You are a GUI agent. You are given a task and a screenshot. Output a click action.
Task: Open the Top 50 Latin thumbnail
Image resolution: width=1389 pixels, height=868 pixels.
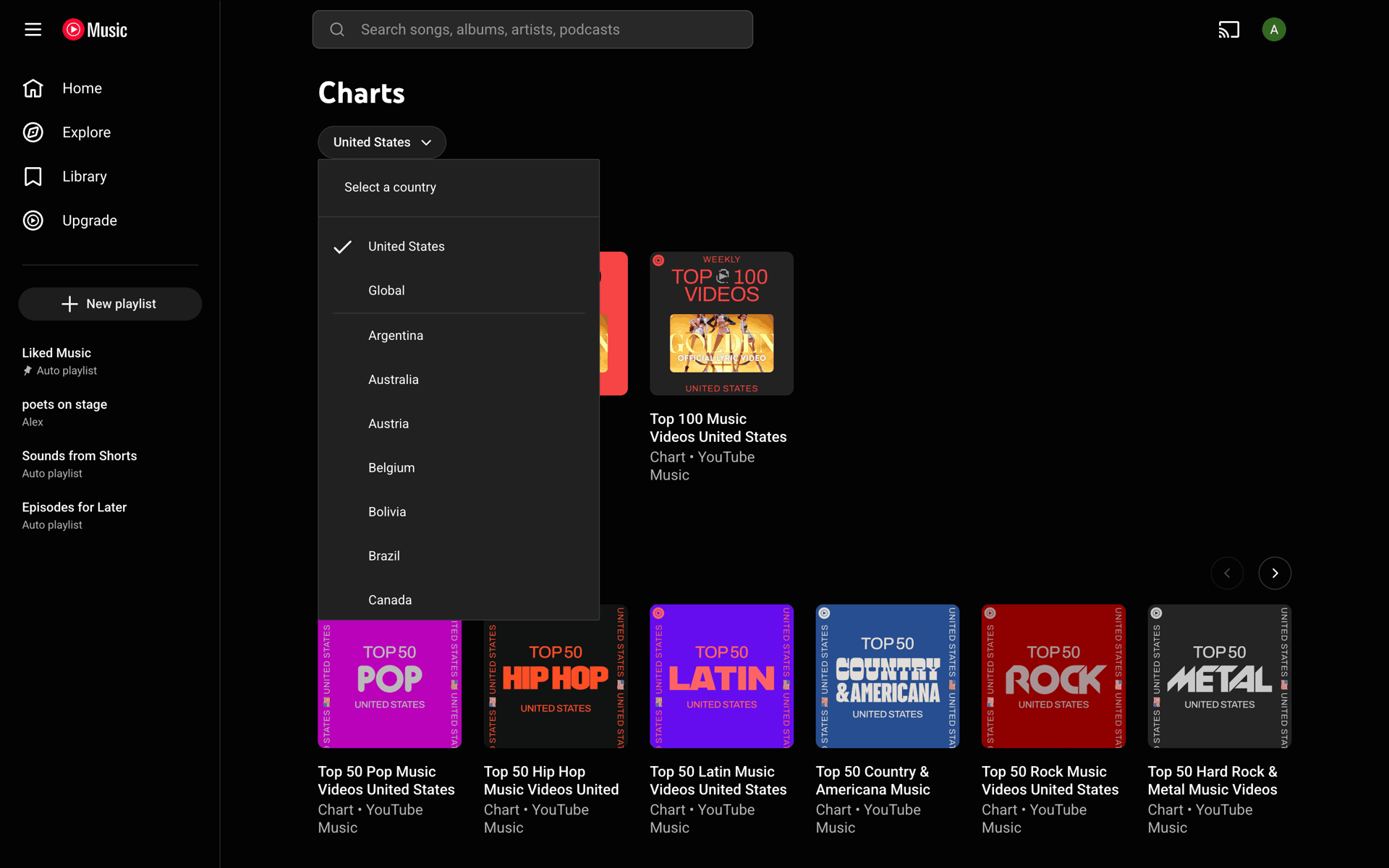click(x=721, y=676)
